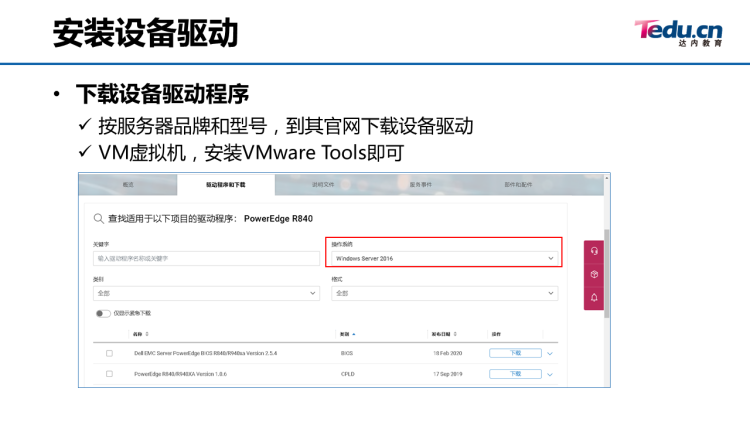Check the box for the Dell EMC Server BIOS row

point(109,353)
